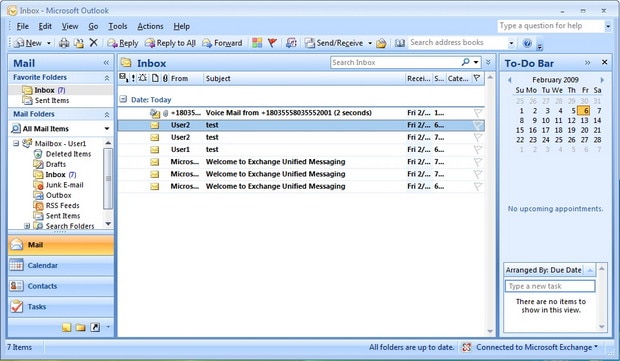Image resolution: width=620 pixels, height=361 pixels.
Task: Click search magnifier in Search Inbox
Action: [x=465, y=62]
